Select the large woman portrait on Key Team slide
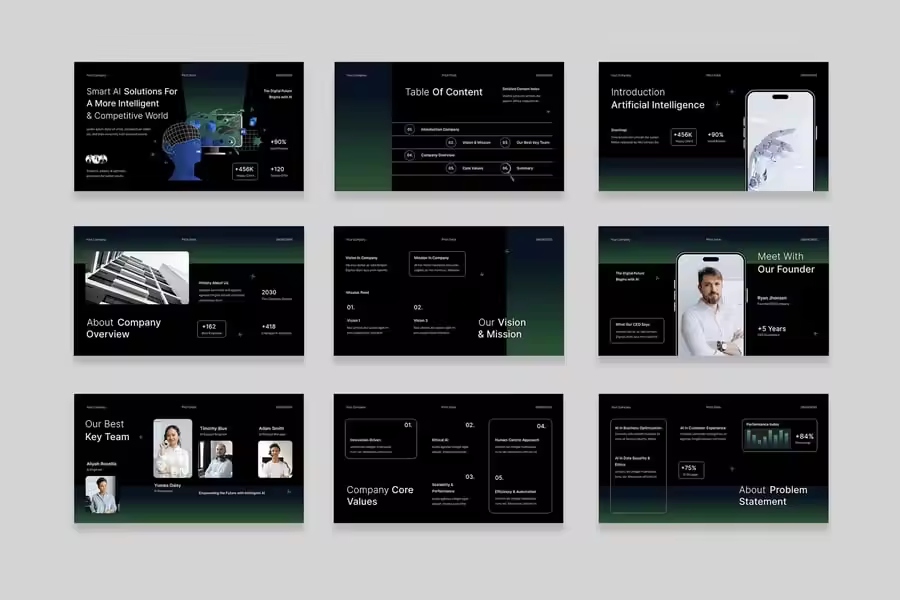The width and height of the screenshot is (900, 600). point(173,448)
